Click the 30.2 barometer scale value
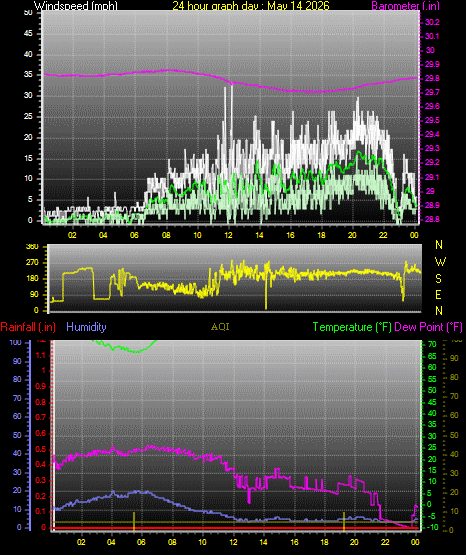This screenshot has width=466, height=555. pos(432,22)
